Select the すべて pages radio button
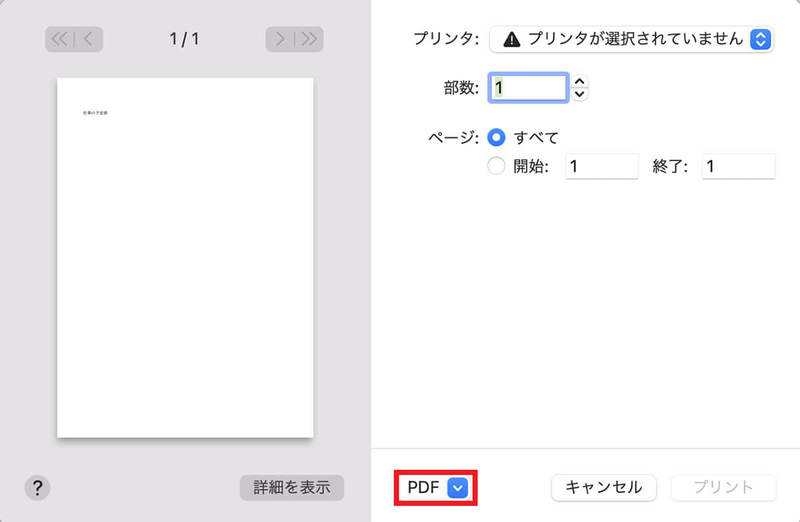 point(496,137)
